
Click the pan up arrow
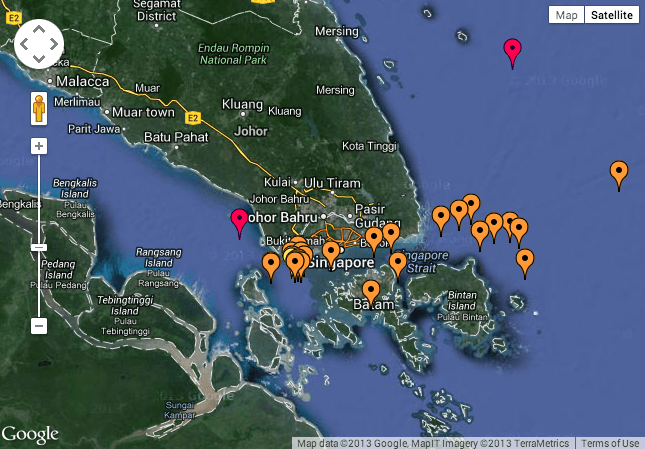(39, 28)
